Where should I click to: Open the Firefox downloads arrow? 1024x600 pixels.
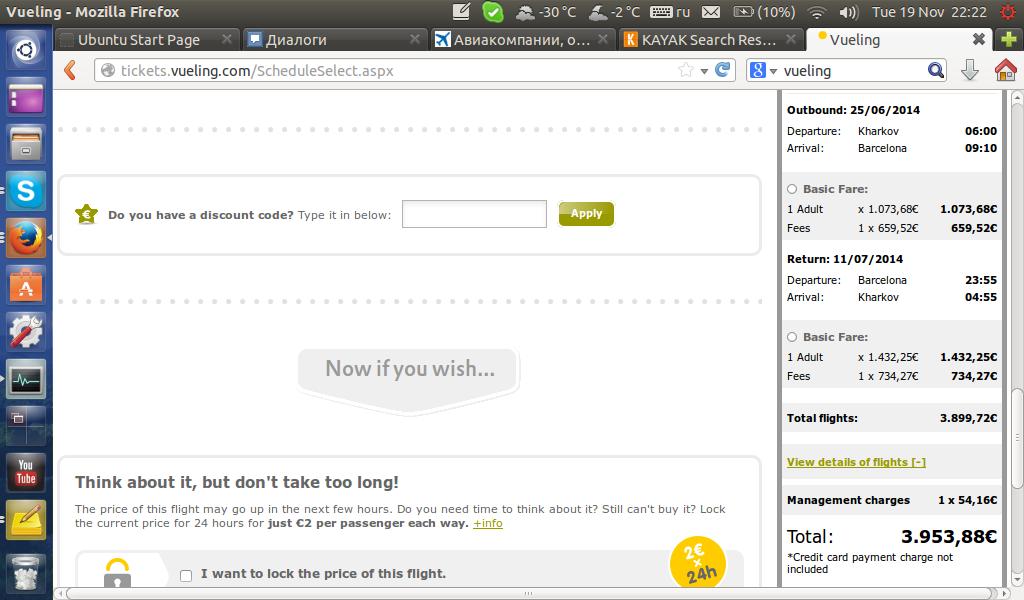coord(969,70)
